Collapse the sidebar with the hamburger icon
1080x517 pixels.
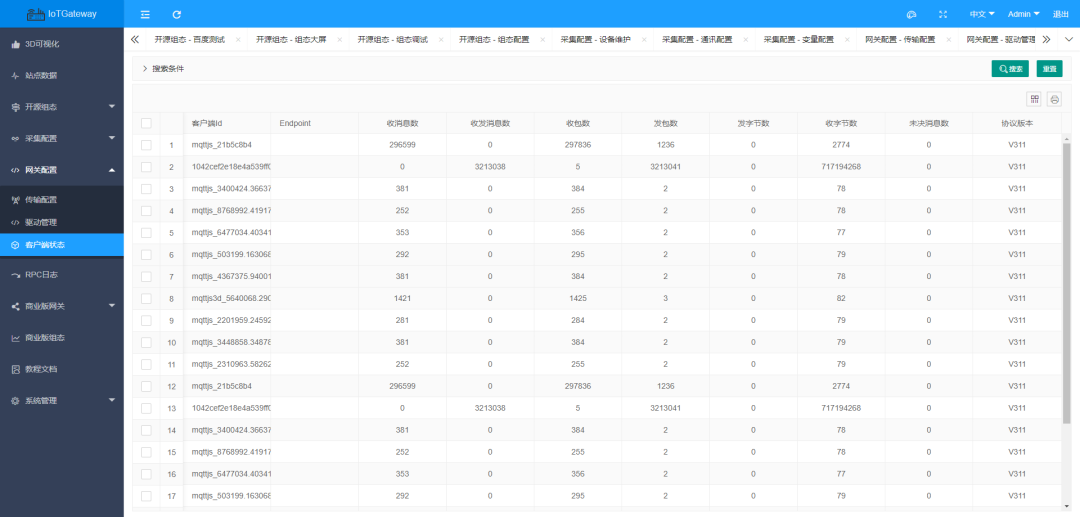[x=145, y=14]
